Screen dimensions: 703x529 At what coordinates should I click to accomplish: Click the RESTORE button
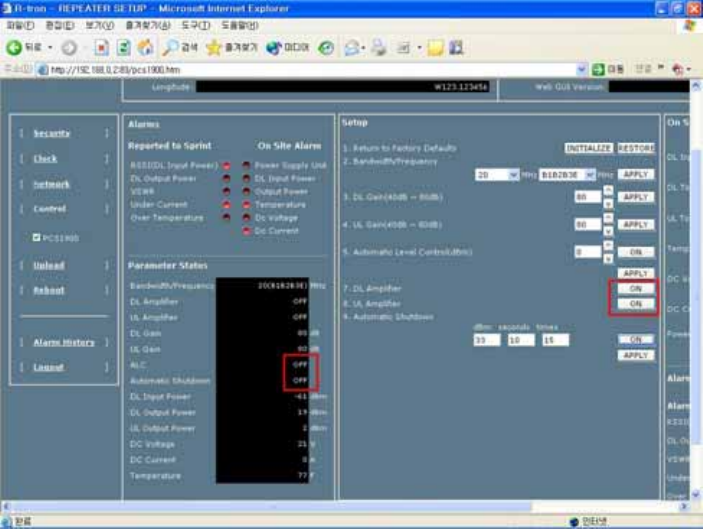tap(636, 148)
